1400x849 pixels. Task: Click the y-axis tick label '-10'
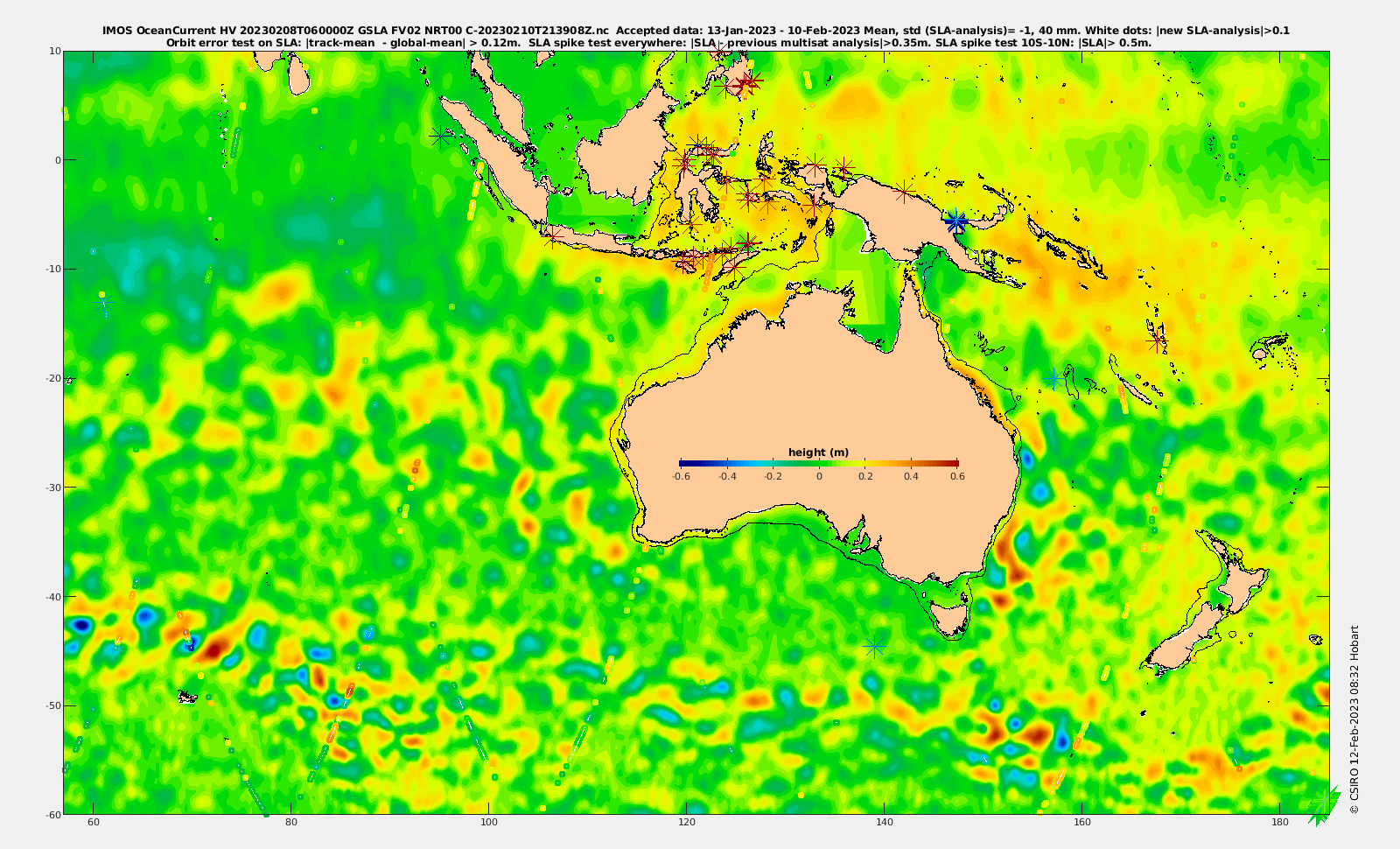pyautogui.click(x=53, y=269)
